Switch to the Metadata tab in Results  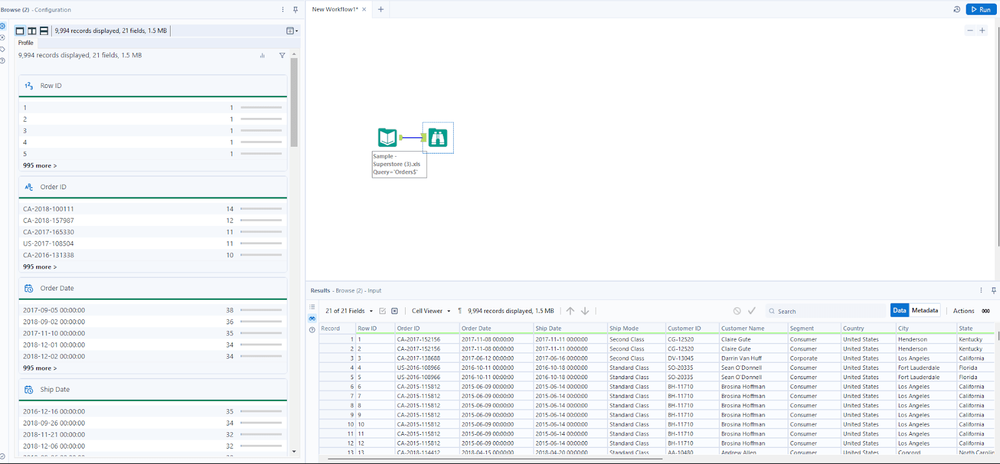pyautogui.click(x=925, y=311)
